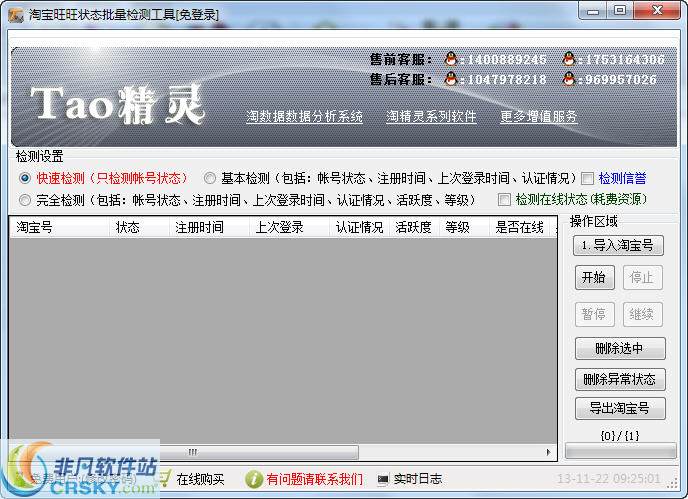
Task: Click the QQ number 1400889245
Action: (507, 59)
